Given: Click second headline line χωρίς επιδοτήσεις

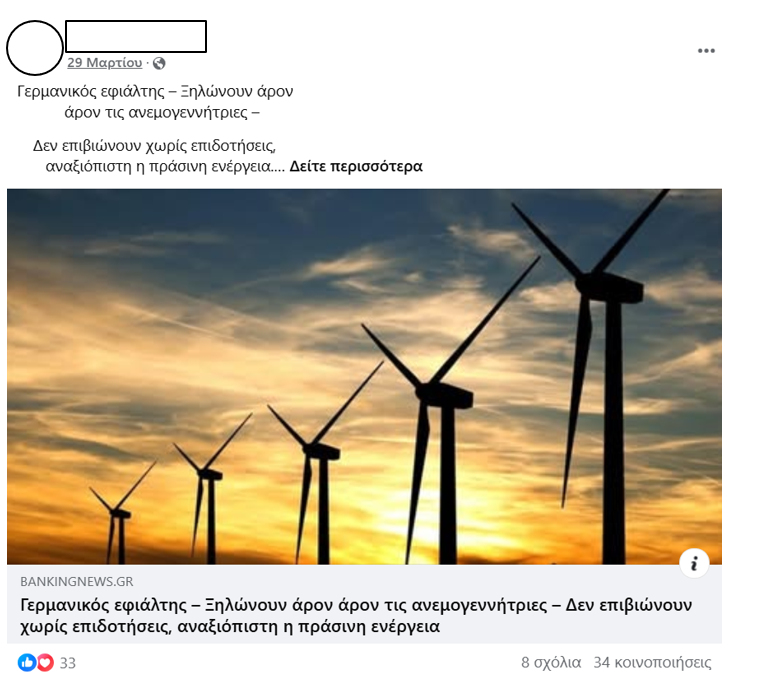Looking at the screenshot, I should 96,627.
